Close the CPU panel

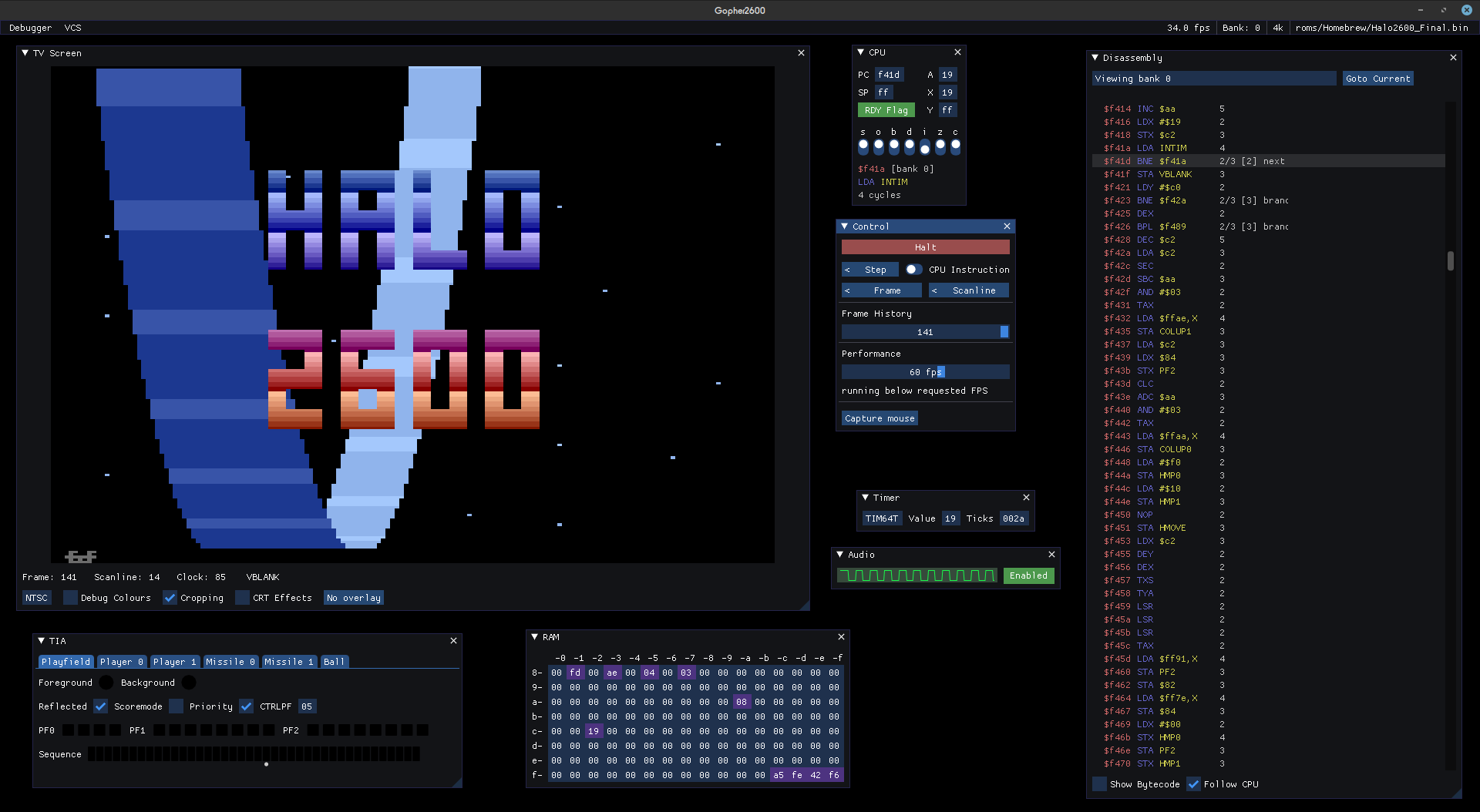point(957,52)
